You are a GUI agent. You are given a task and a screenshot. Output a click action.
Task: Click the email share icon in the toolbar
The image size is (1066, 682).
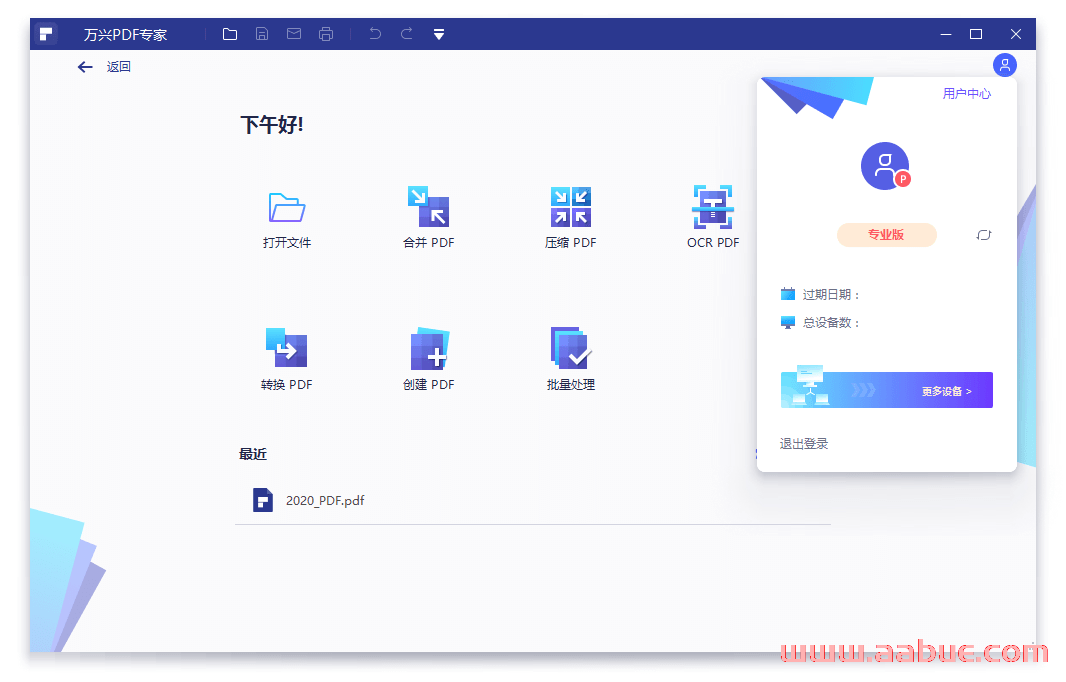click(293, 33)
